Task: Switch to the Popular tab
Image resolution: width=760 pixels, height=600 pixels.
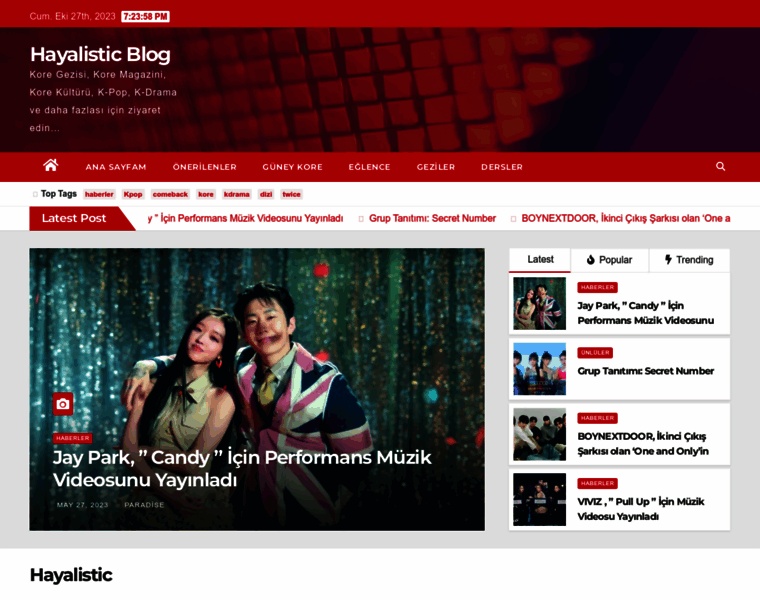Action: tap(609, 260)
